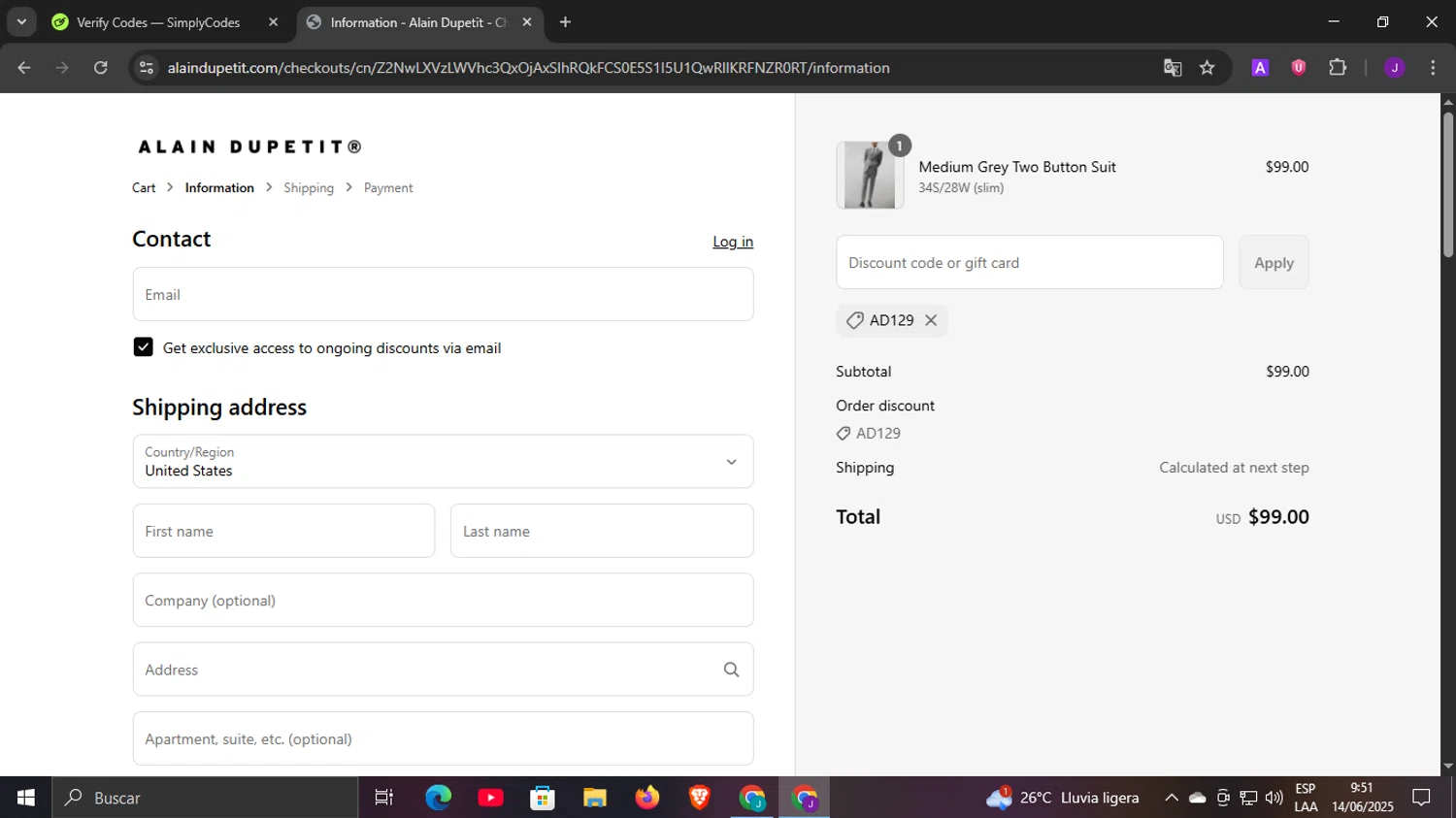
Task: Click the Alain Dupetit logo
Action: (250, 147)
